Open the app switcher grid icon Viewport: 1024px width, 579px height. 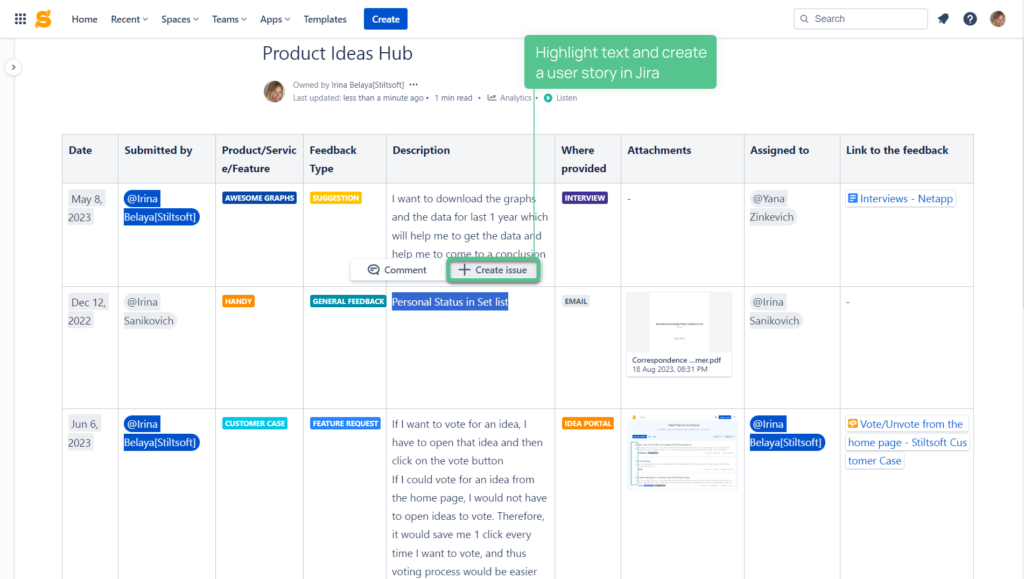(20, 18)
